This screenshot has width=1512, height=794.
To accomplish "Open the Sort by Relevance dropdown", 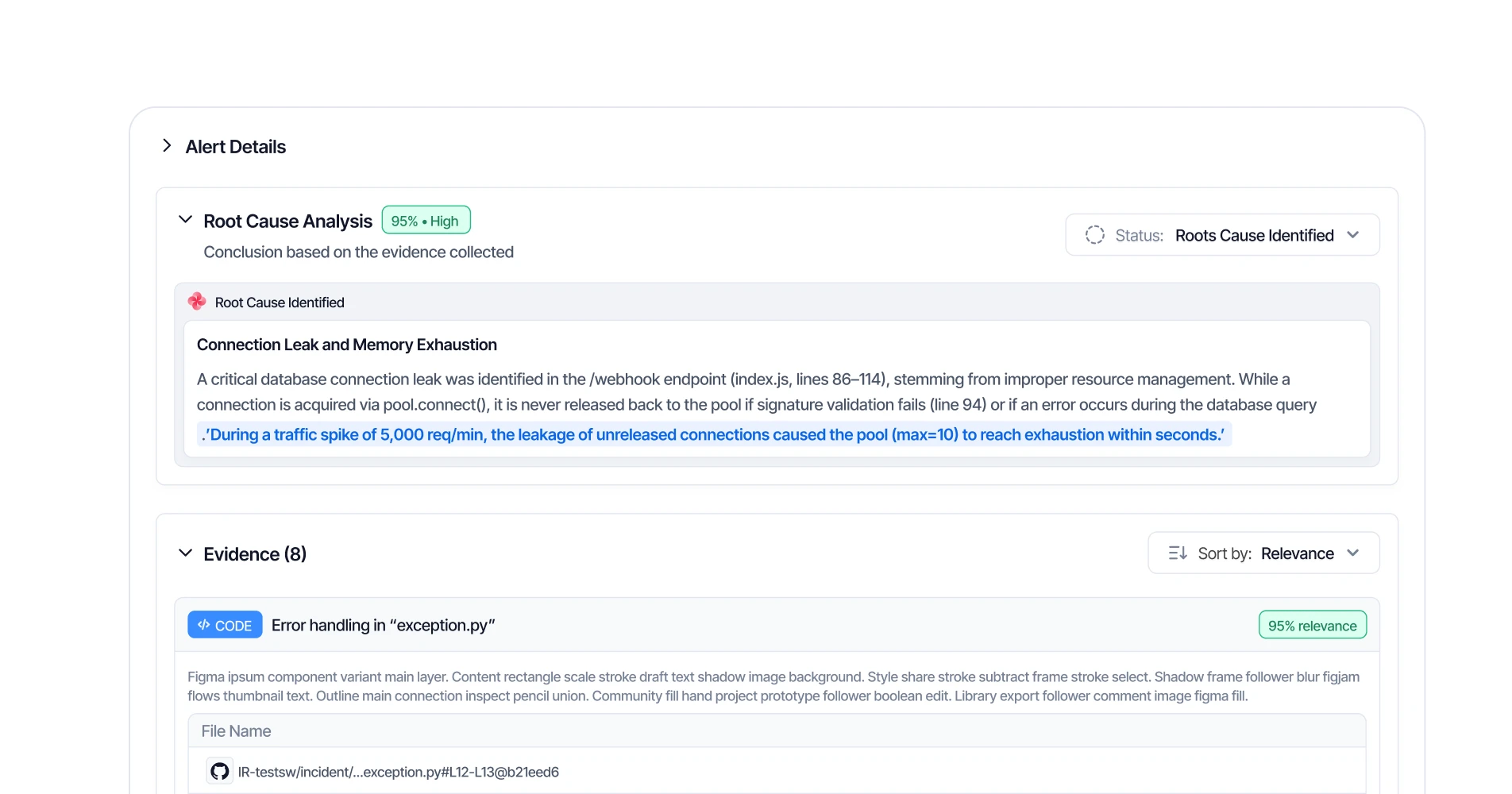I will [1263, 553].
